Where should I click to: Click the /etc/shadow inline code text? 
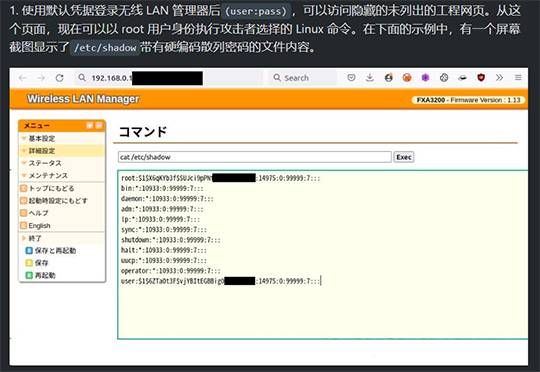tap(105, 48)
